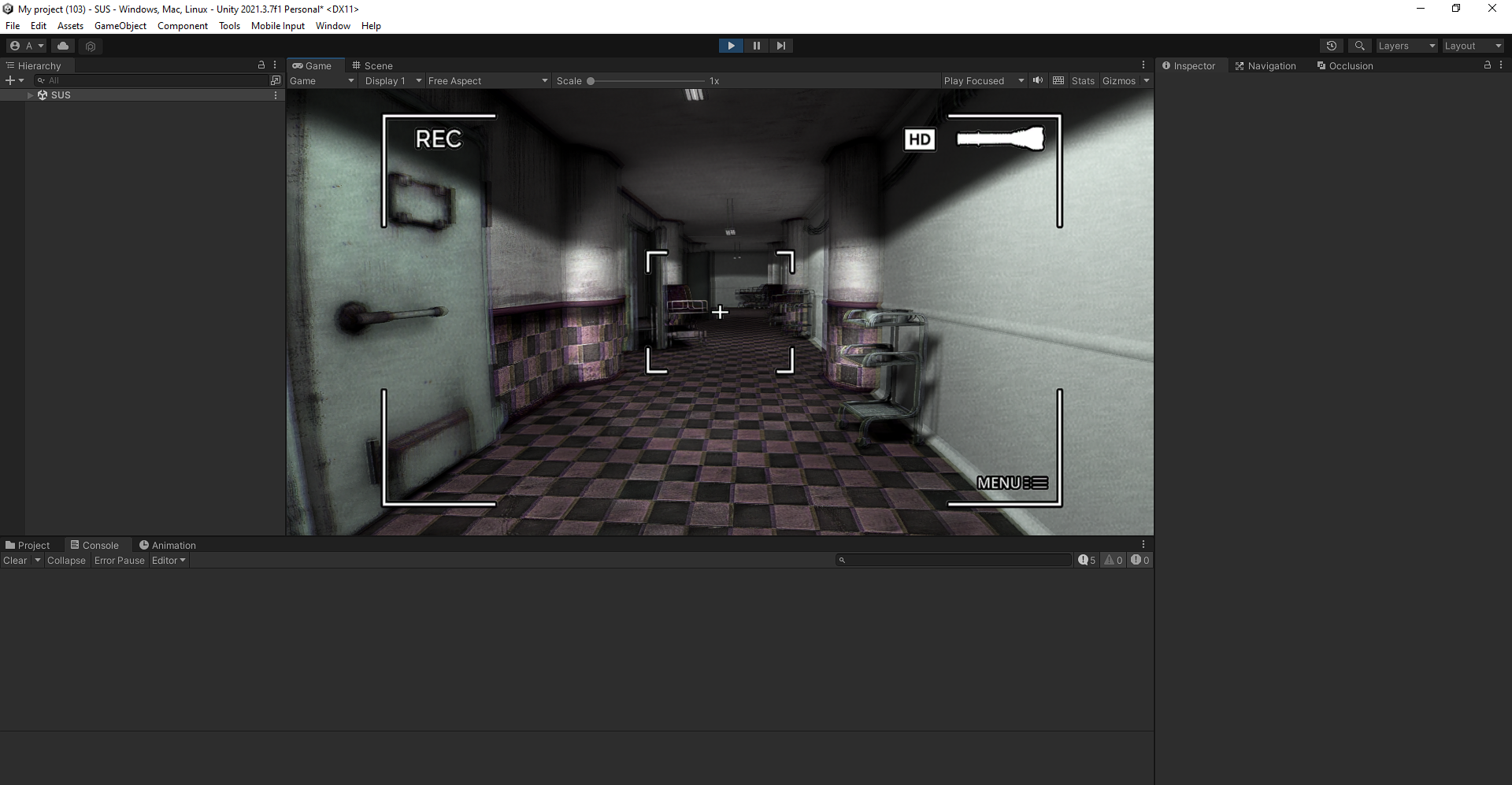Click the Step frame button
Viewport: 1512px width, 785px height.
[780, 46]
